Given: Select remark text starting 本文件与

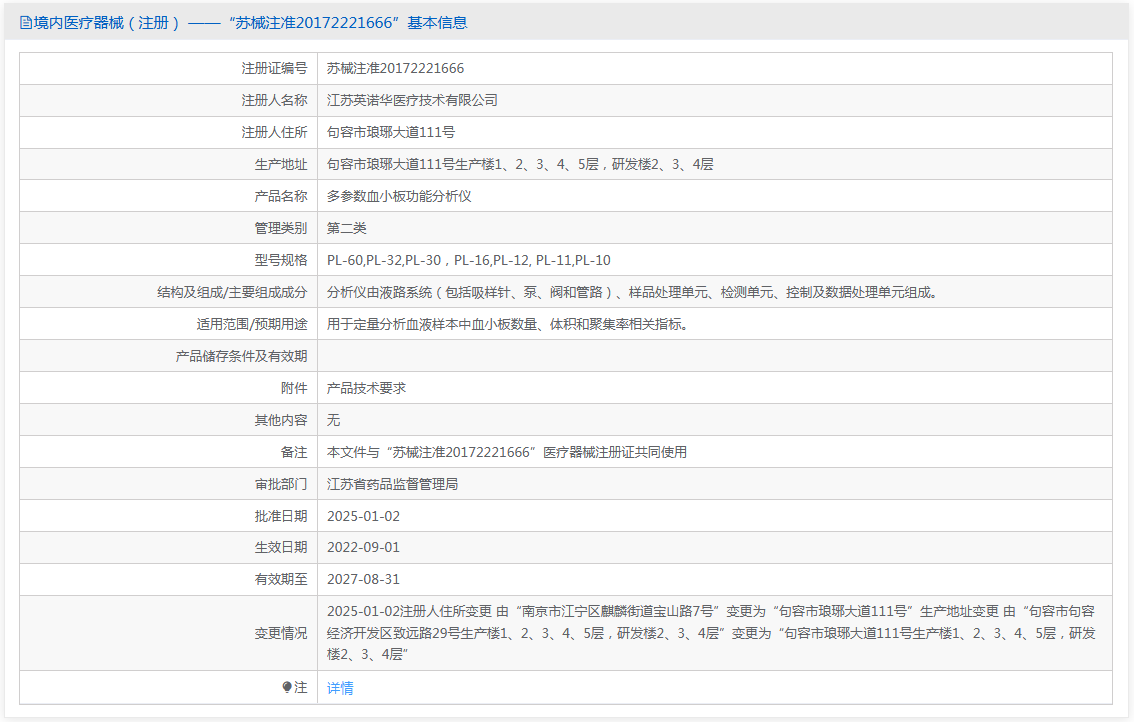Looking at the screenshot, I should pos(507,452).
